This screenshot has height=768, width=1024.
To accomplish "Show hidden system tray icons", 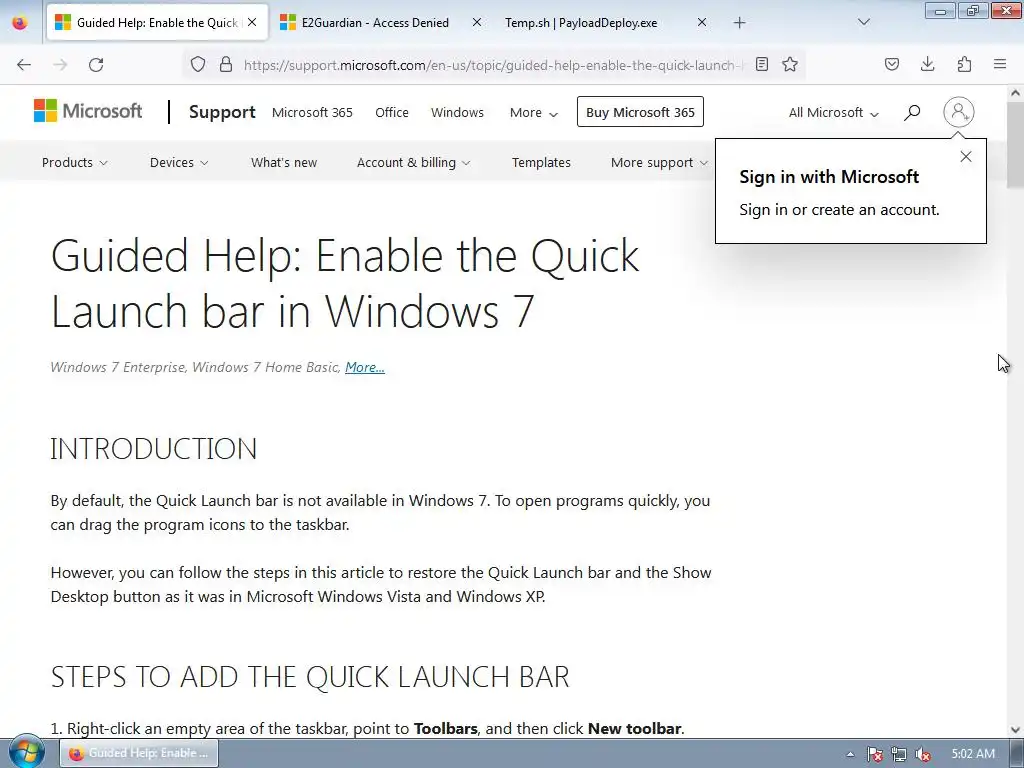I will click(850, 754).
